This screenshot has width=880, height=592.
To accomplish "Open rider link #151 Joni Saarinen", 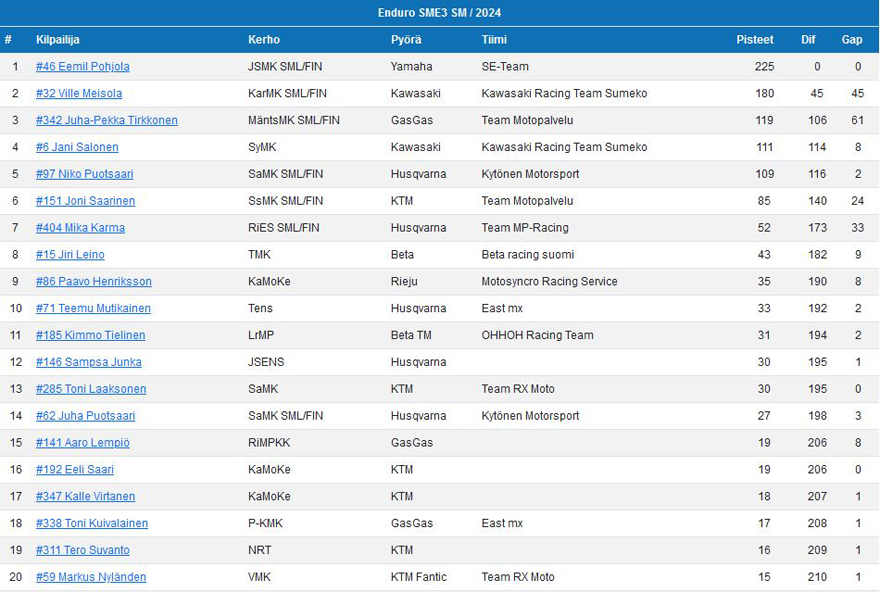I will pyautogui.click(x=85, y=201).
